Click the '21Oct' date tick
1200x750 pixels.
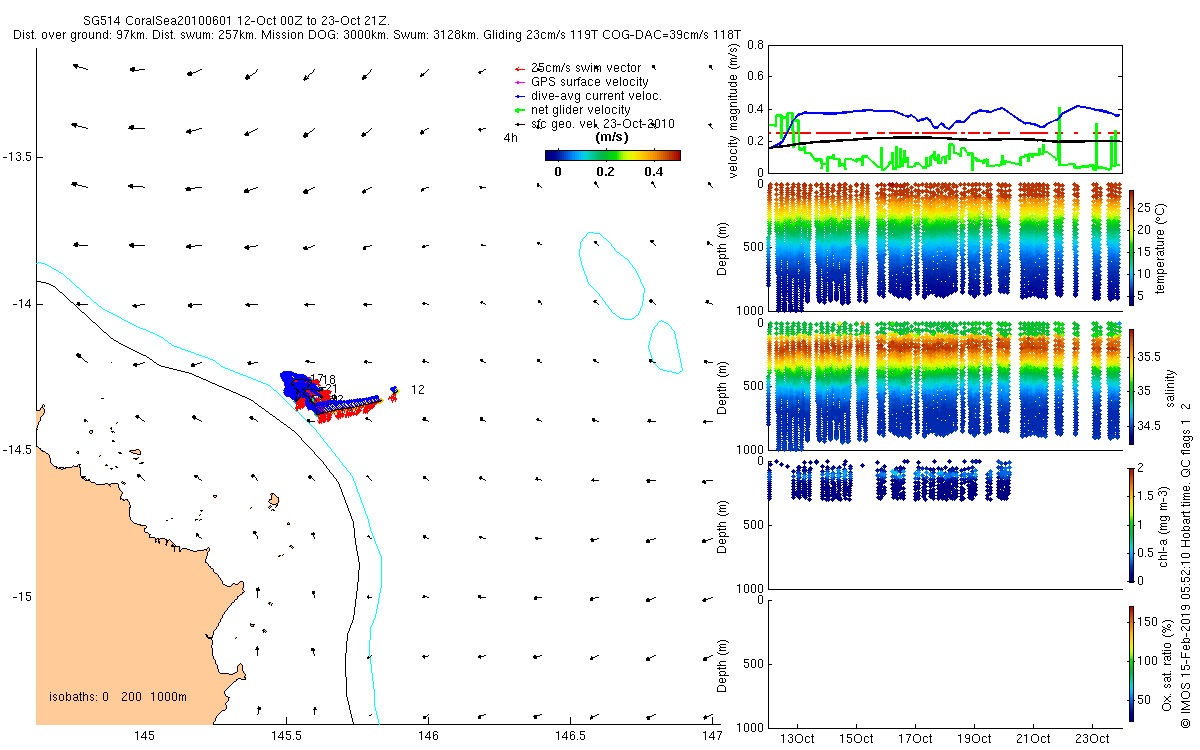[x=1033, y=739]
